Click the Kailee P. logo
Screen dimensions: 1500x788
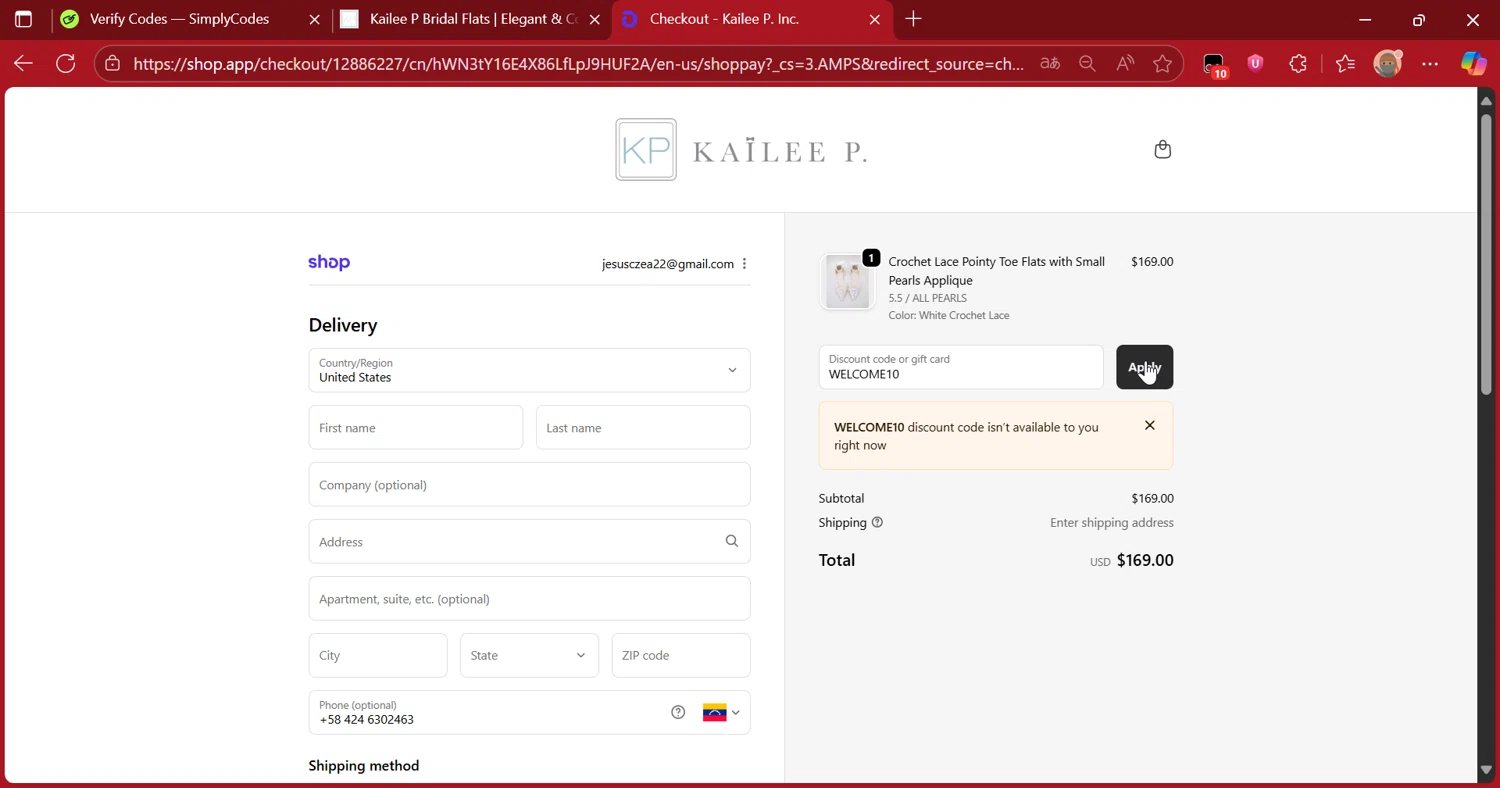click(741, 150)
